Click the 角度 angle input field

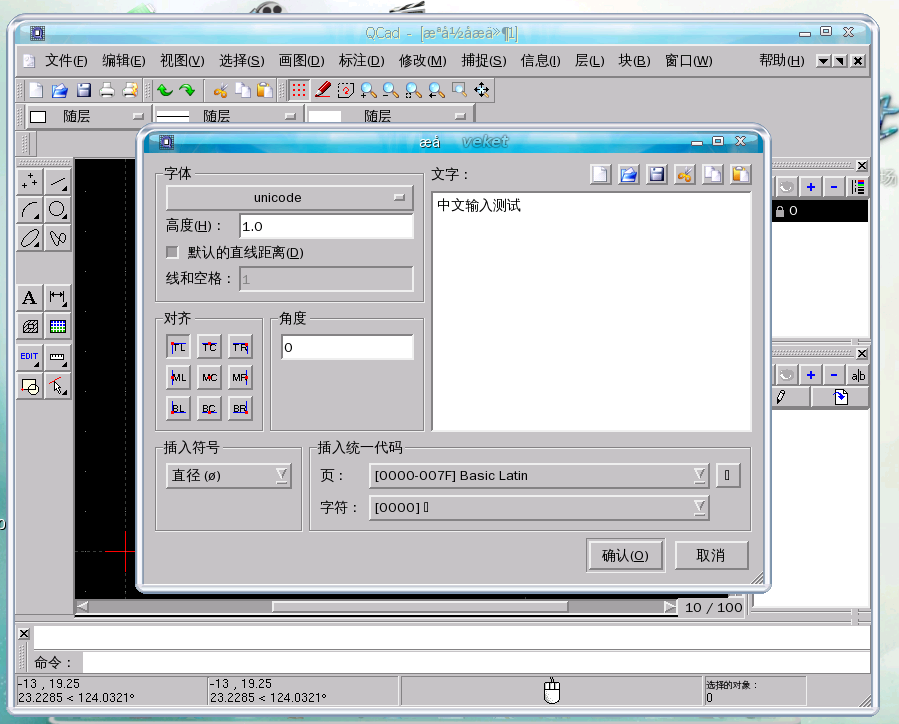click(347, 347)
